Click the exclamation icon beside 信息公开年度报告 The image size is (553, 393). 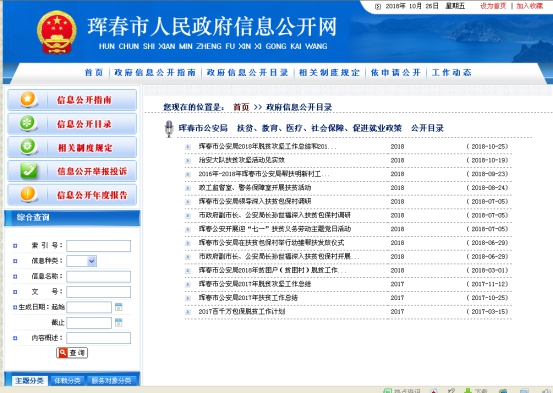point(28,194)
